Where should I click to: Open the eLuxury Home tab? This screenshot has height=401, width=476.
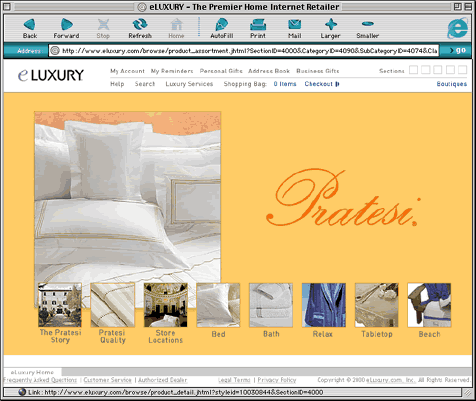pos(32,372)
